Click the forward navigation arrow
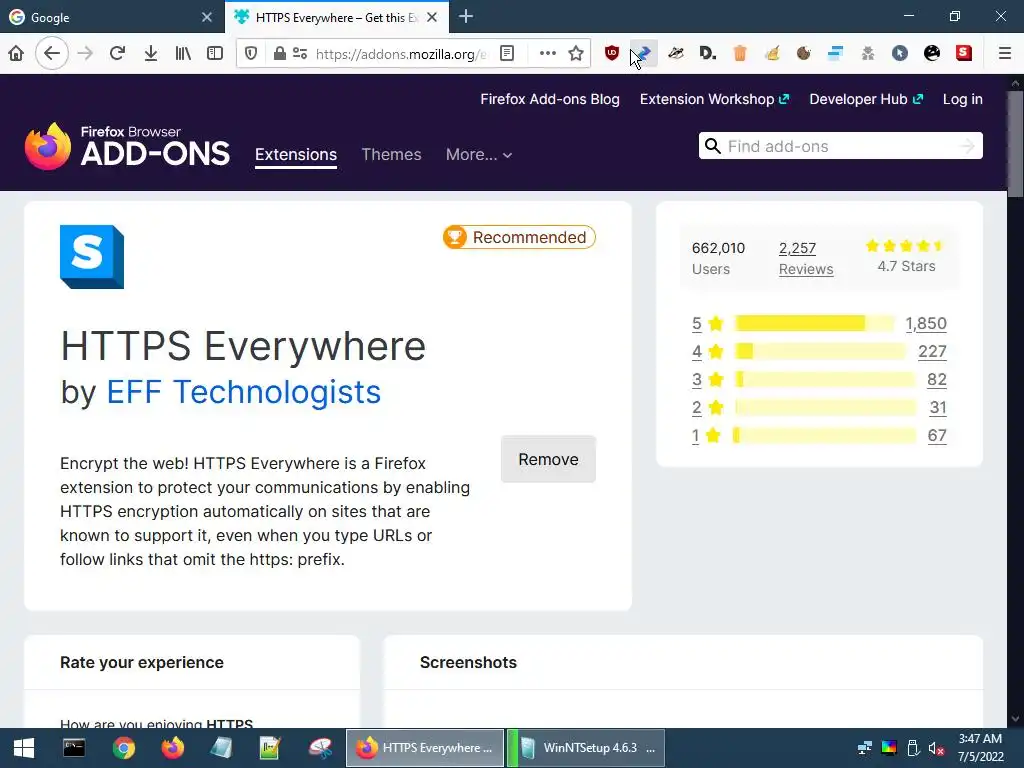 85,54
